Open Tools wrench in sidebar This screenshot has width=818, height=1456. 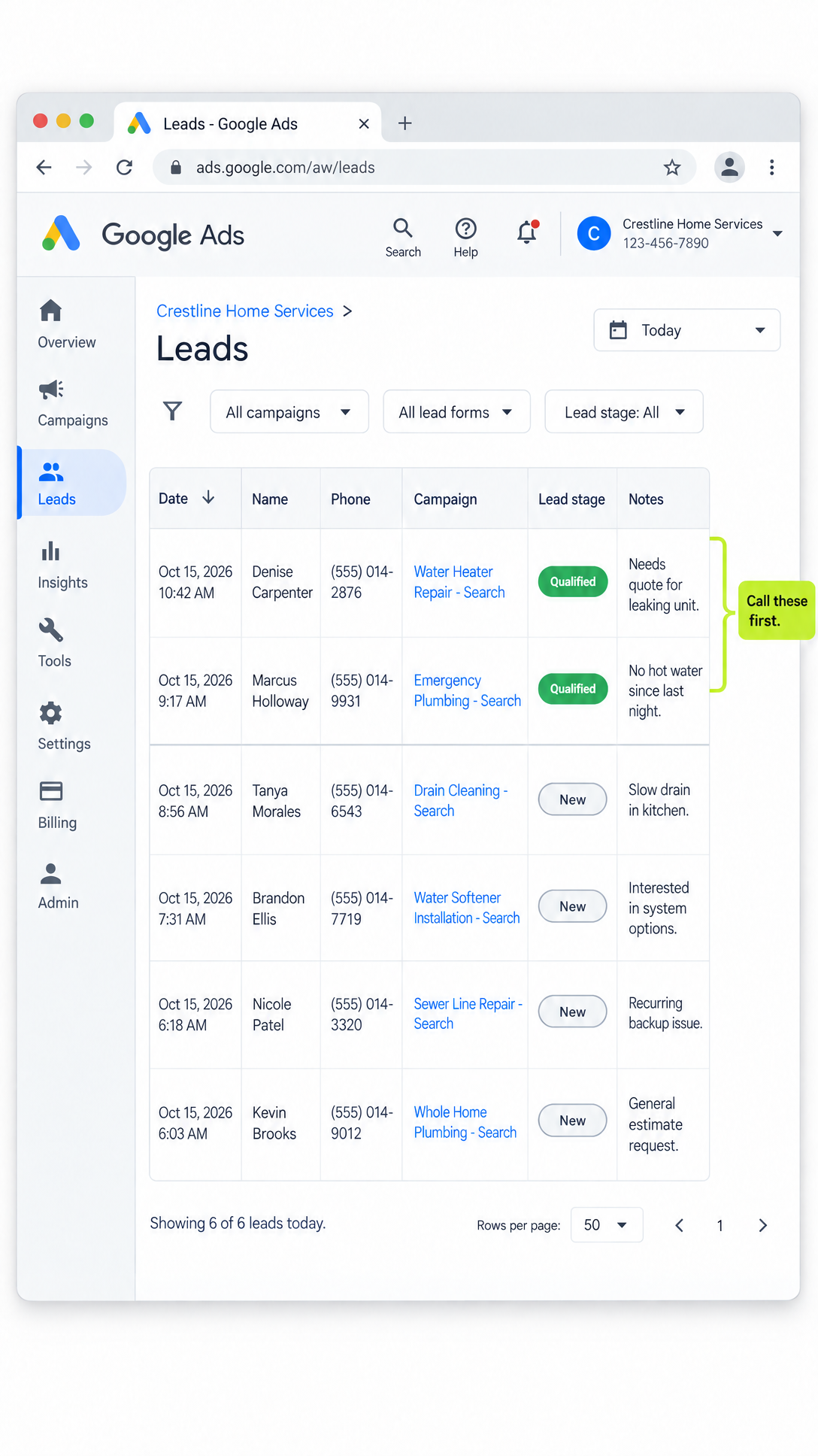click(54, 644)
